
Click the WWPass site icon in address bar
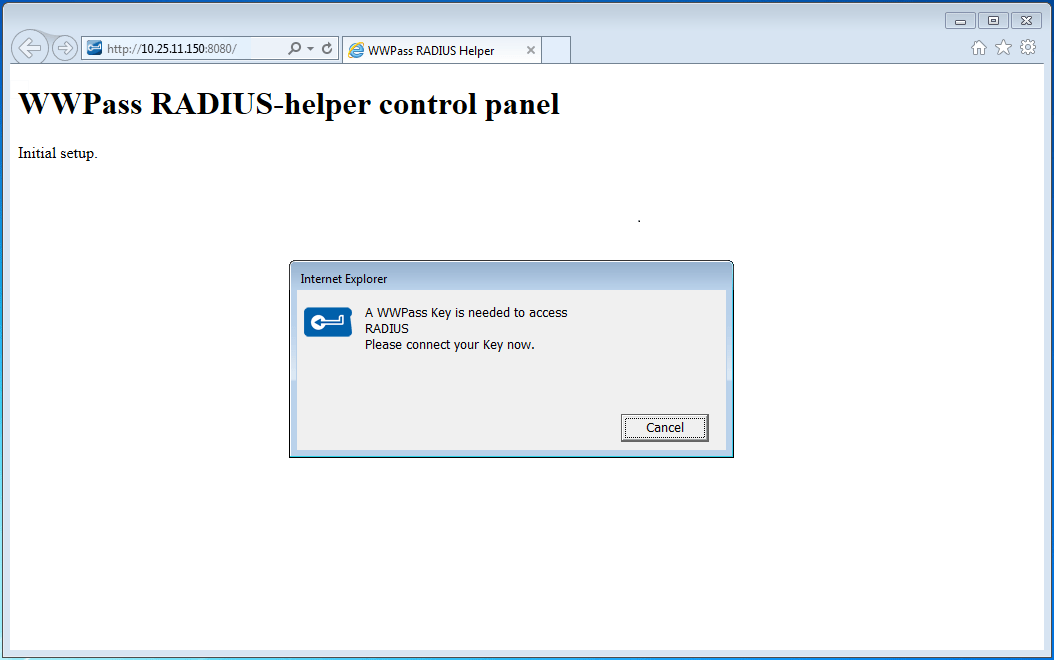(95, 48)
